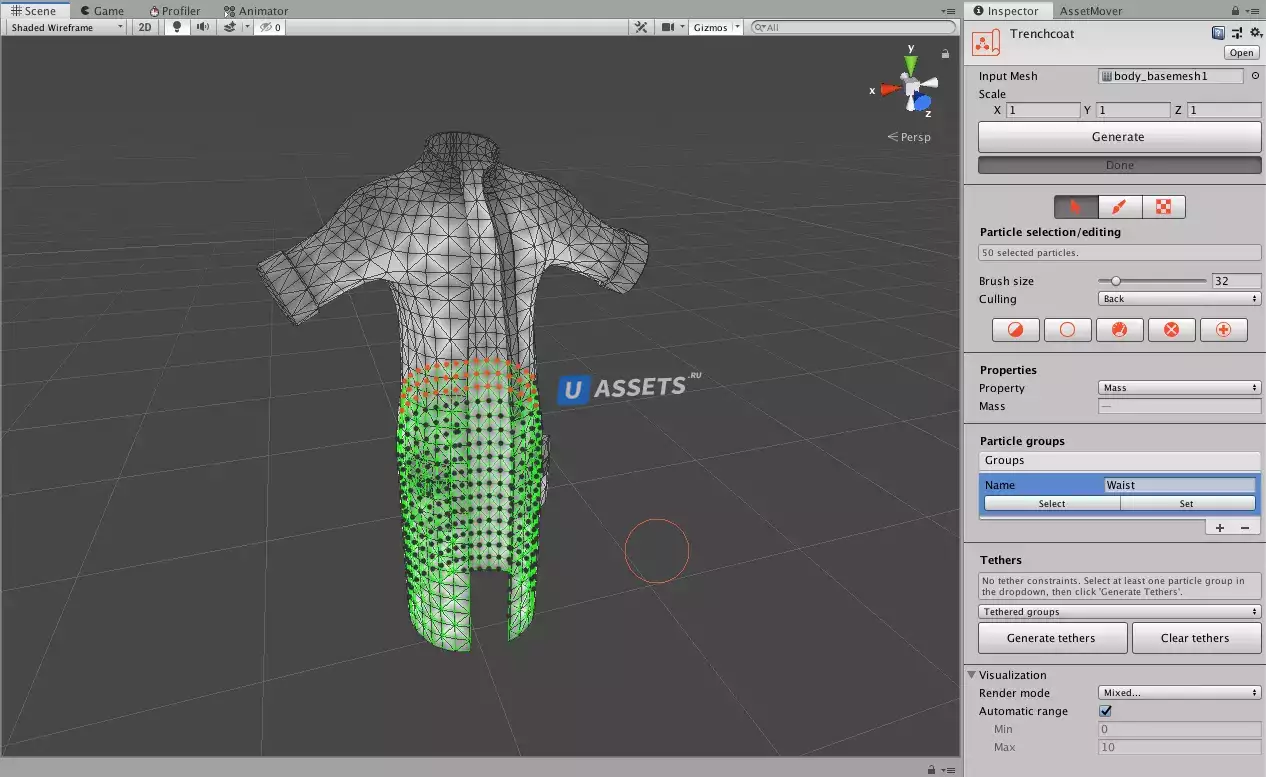Uncheck the Automatic range checkbox
The image size is (1266, 777).
coord(1106,711)
